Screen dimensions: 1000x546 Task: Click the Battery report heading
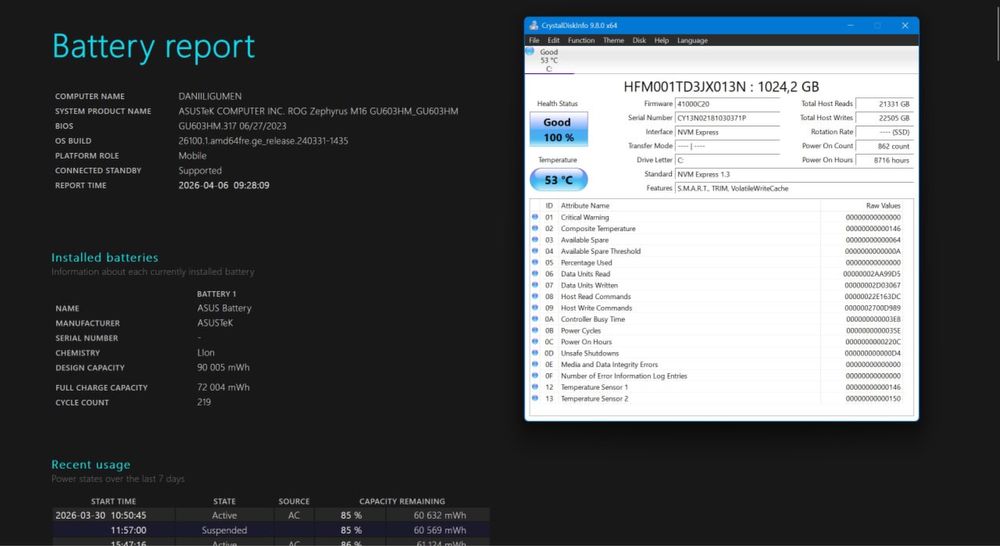(154, 47)
